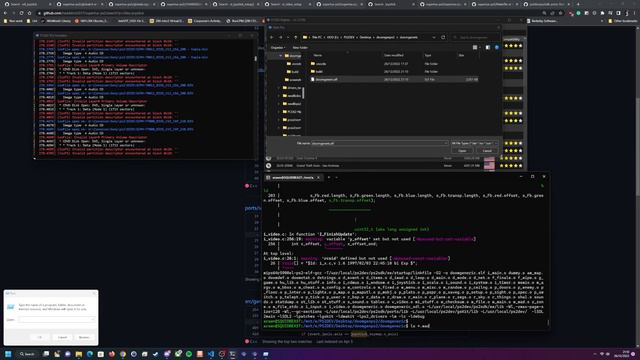Viewport: 640px width, 360px height.
Task: Open Visual Studio Code from the taskbar
Action: (x=211, y=354)
